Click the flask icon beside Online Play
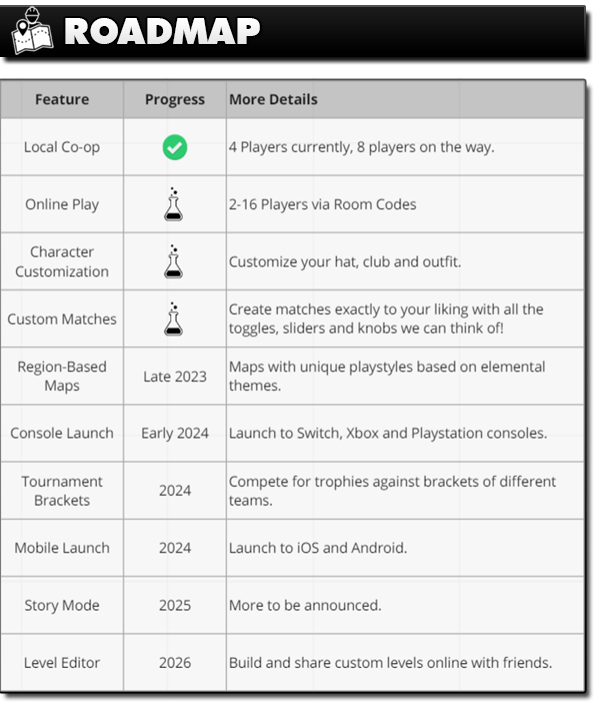Screen dimensions: 607x720 point(174,204)
